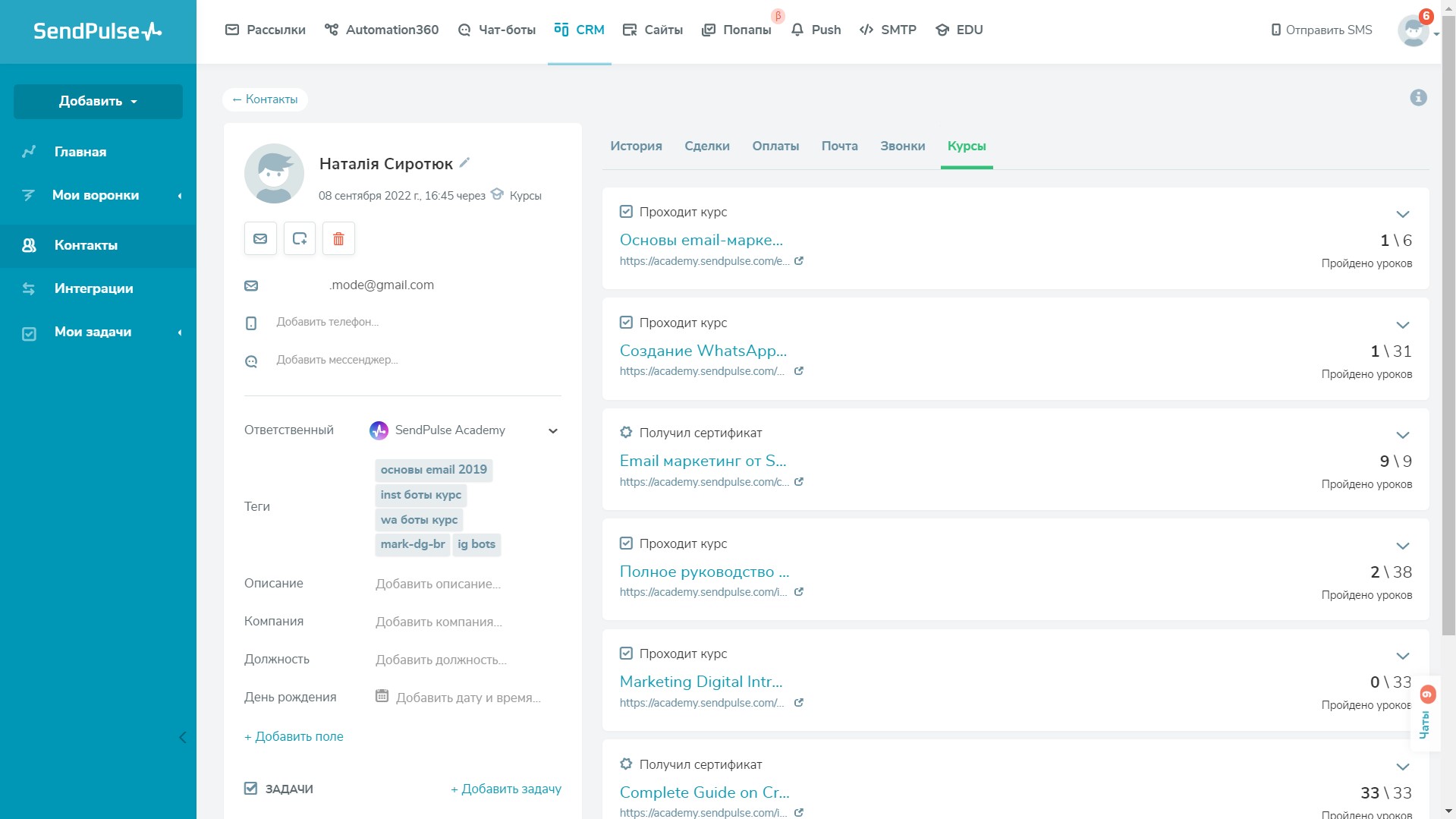Click status check icon on Полное руководство card
The width and height of the screenshot is (1456, 819).
pyautogui.click(x=626, y=543)
